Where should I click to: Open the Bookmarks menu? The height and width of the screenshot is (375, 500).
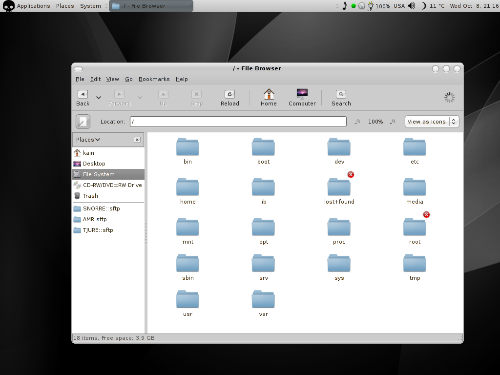point(154,79)
